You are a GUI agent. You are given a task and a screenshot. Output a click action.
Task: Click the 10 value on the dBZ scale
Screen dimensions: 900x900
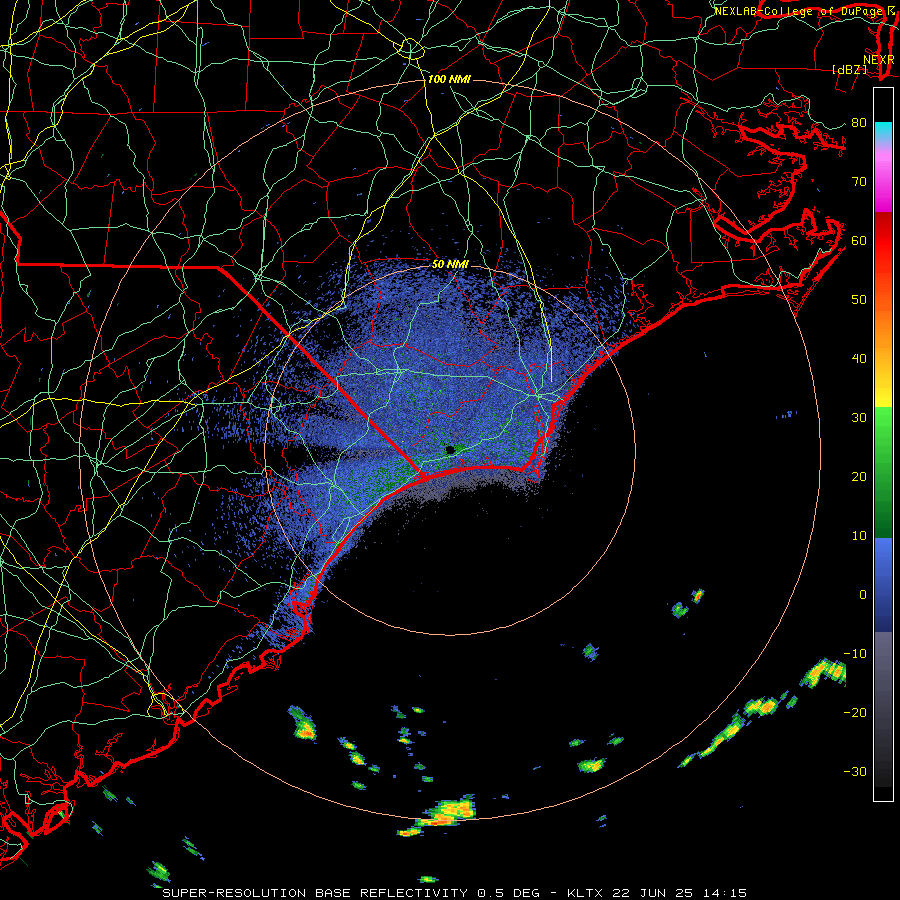pos(859,536)
